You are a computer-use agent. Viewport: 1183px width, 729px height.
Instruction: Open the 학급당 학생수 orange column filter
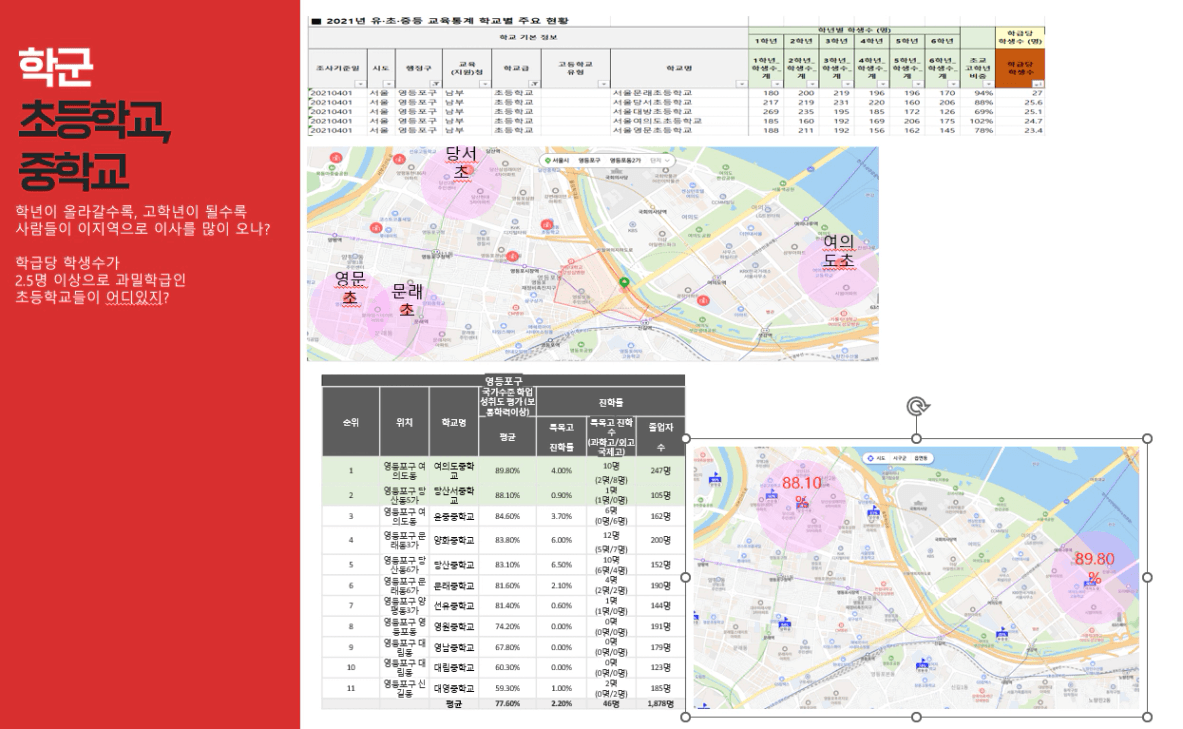pos(1038,84)
